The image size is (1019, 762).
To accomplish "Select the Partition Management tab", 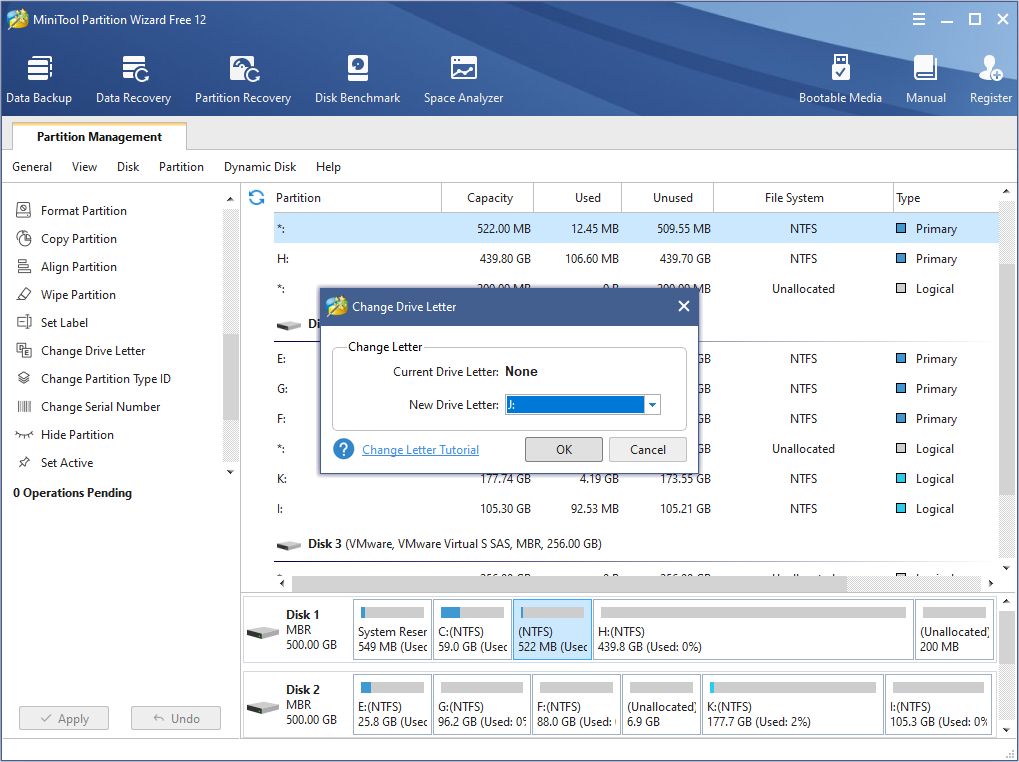I will 99,136.
